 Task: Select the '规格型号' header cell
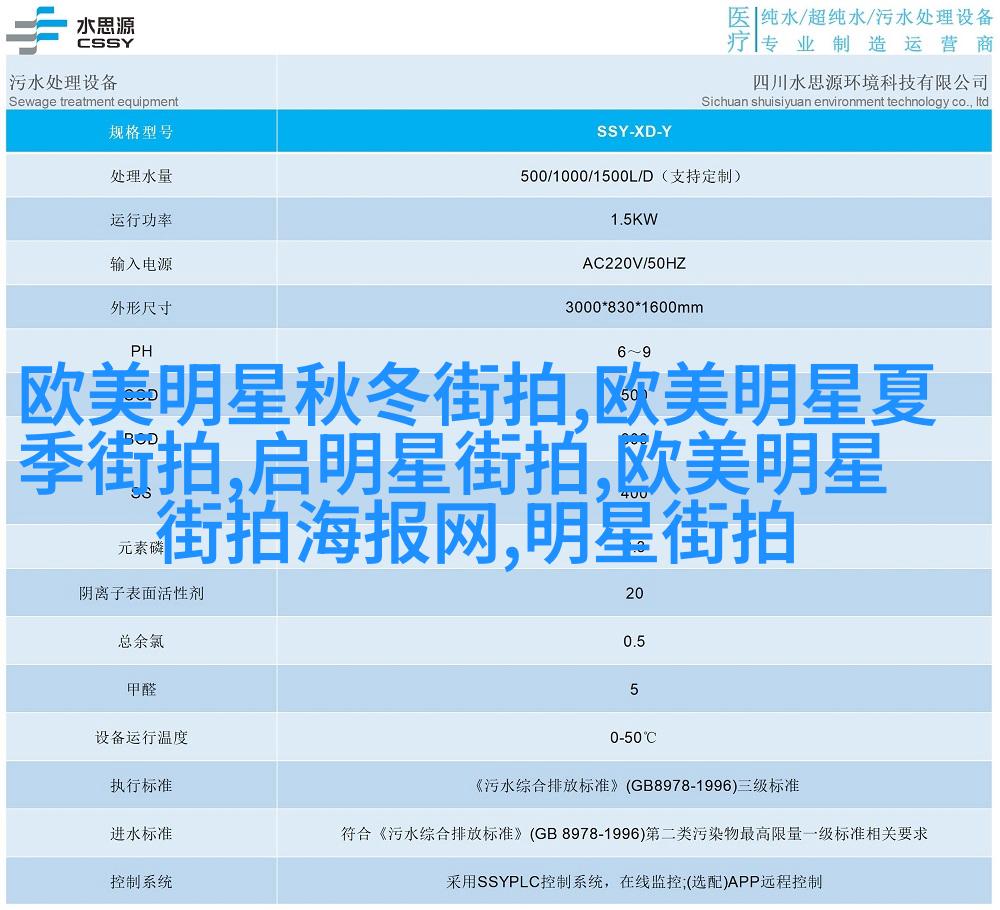[x=141, y=132]
